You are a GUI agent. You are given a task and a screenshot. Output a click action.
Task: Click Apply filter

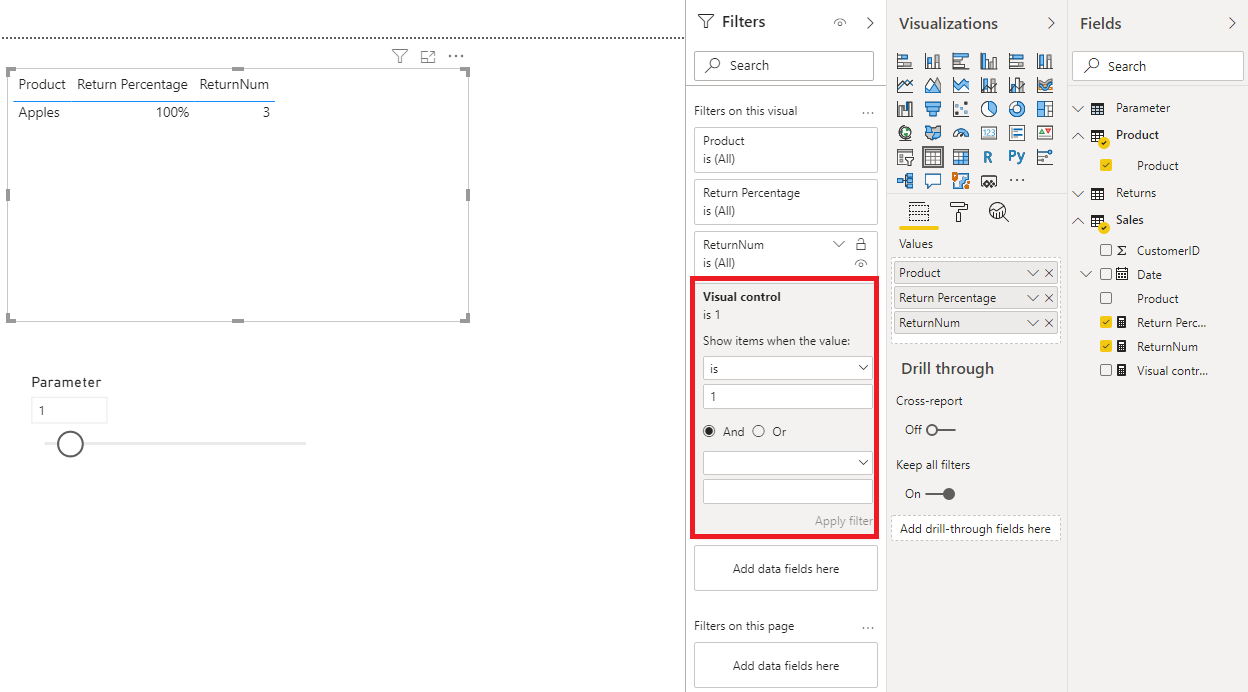[843, 521]
